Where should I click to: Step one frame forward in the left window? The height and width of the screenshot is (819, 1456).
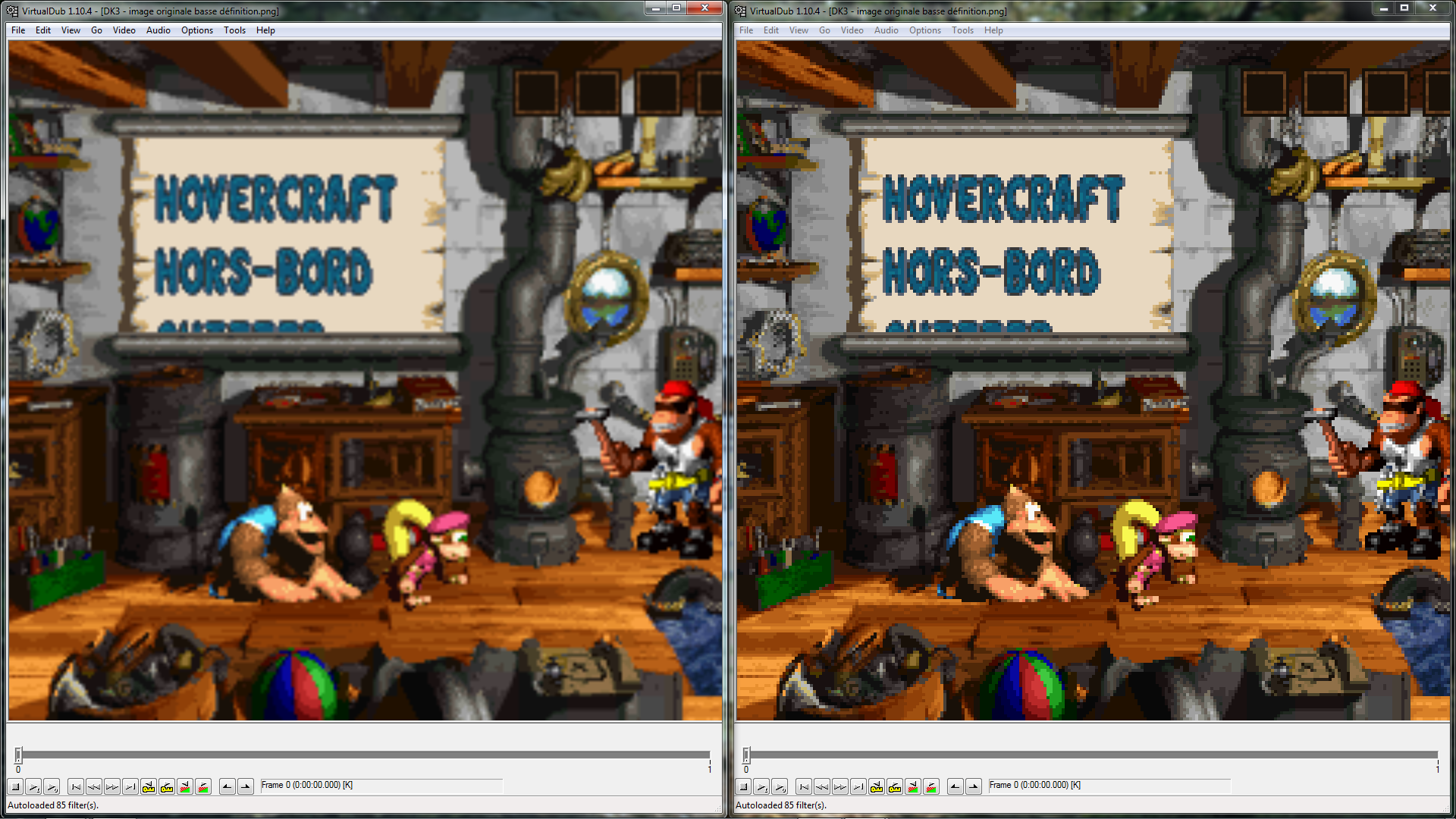(x=112, y=786)
